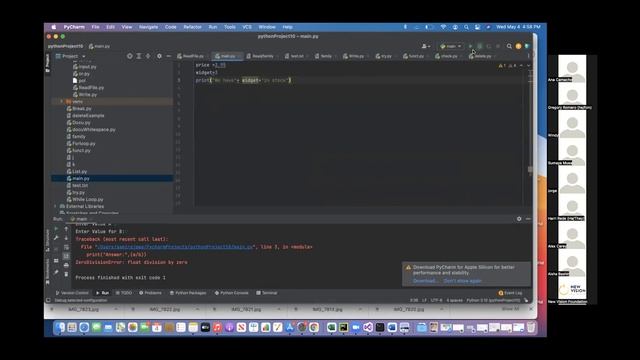Click New Vision Foundation participant thumbnail
The width and height of the screenshot is (640, 360).
pyautogui.click(x=572, y=289)
